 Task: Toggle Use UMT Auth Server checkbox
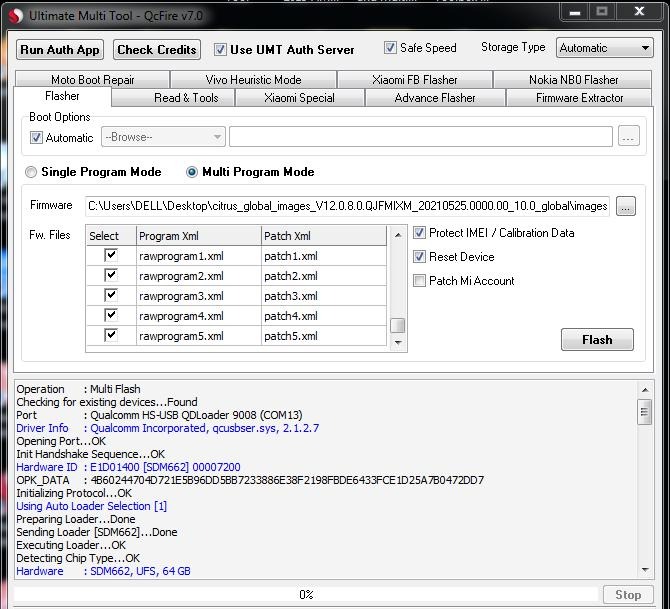point(221,49)
